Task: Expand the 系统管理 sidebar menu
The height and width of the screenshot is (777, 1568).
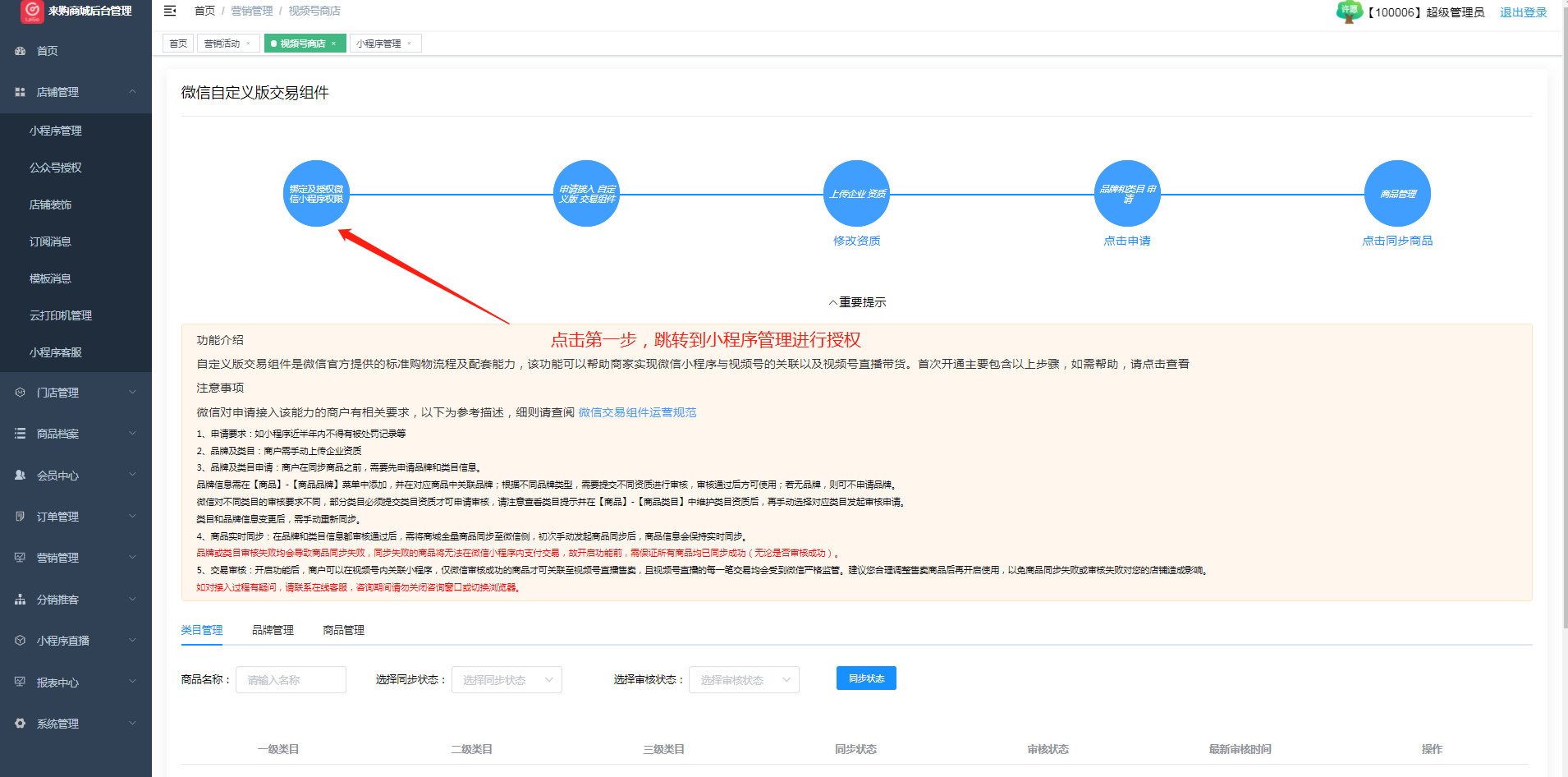Action: pos(76,724)
